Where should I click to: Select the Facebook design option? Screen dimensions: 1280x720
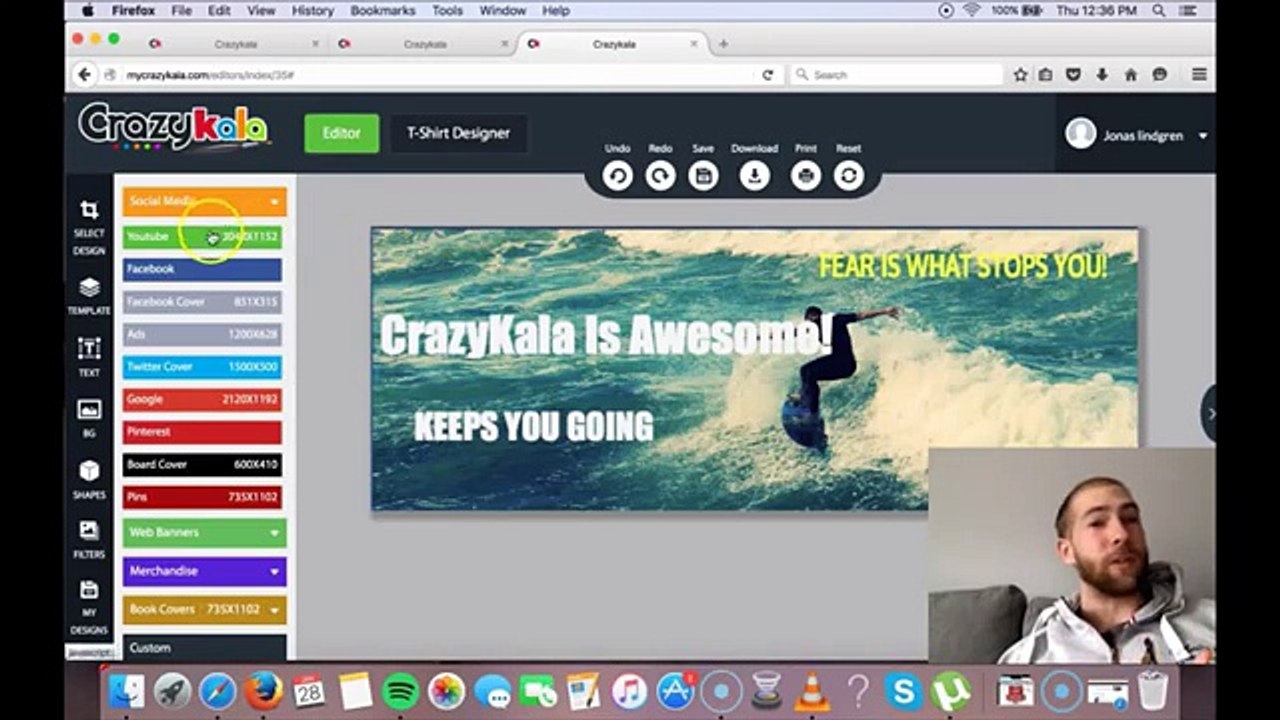coord(202,269)
